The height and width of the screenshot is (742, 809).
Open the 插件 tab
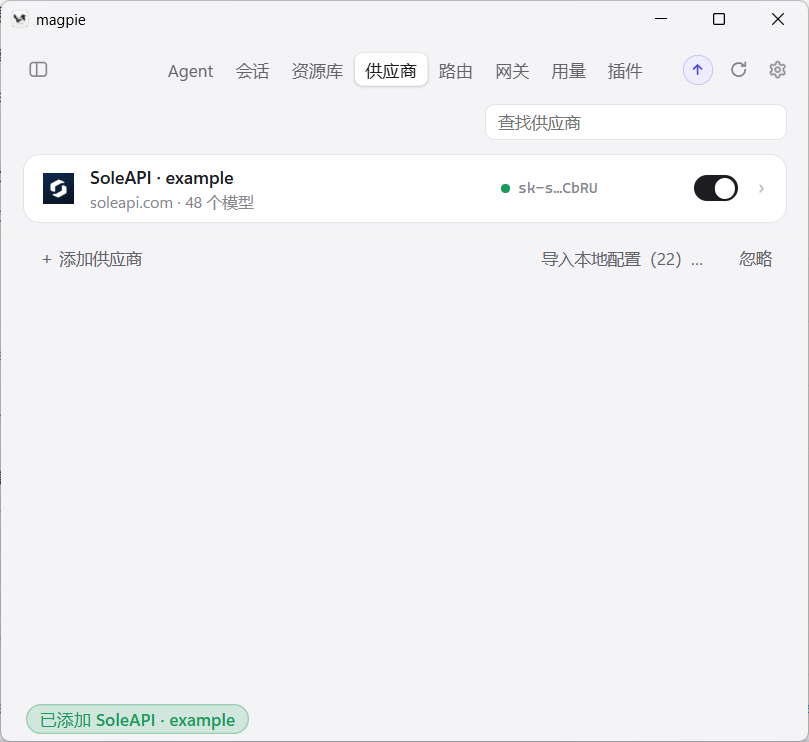(624, 71)
